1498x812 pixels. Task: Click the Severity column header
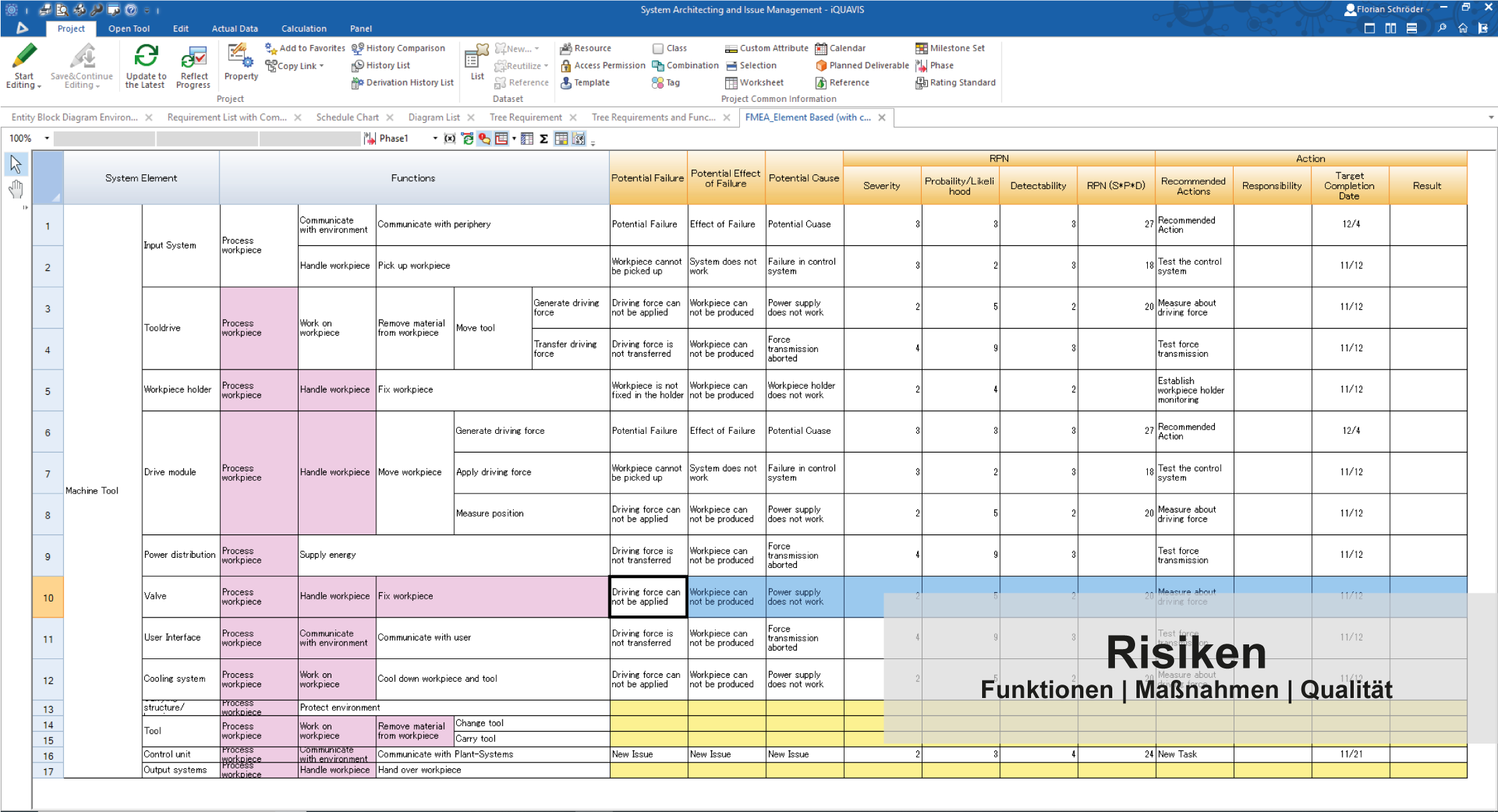click(881, 186)
